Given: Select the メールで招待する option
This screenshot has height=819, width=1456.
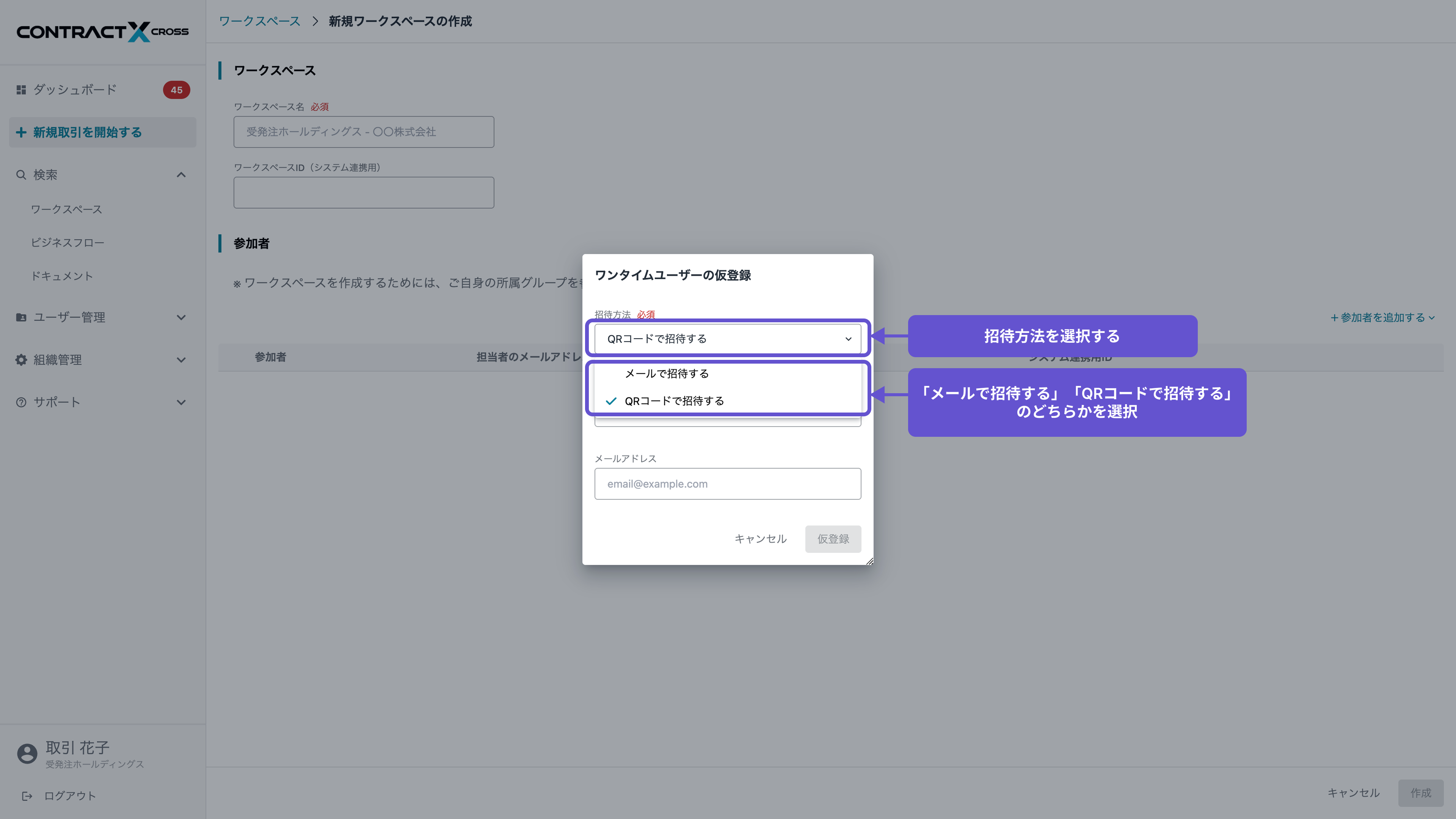Looking at the screenshot, I should click(667, 373).
